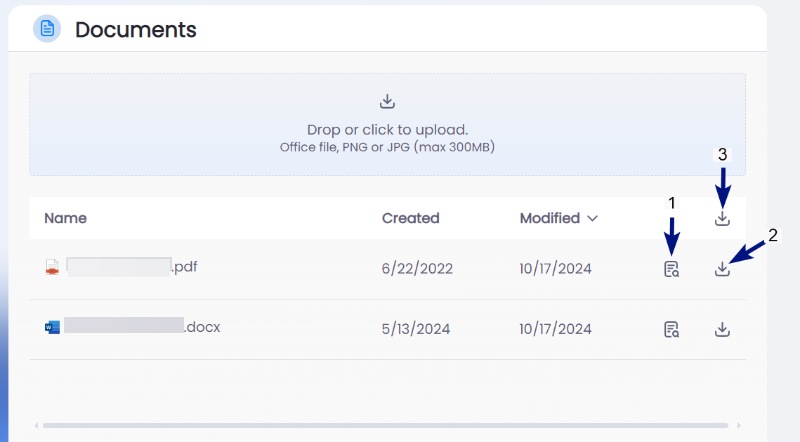Preview the .docx document
The height and width of the screenshot is (442, 800).
[x=671, y=329]
